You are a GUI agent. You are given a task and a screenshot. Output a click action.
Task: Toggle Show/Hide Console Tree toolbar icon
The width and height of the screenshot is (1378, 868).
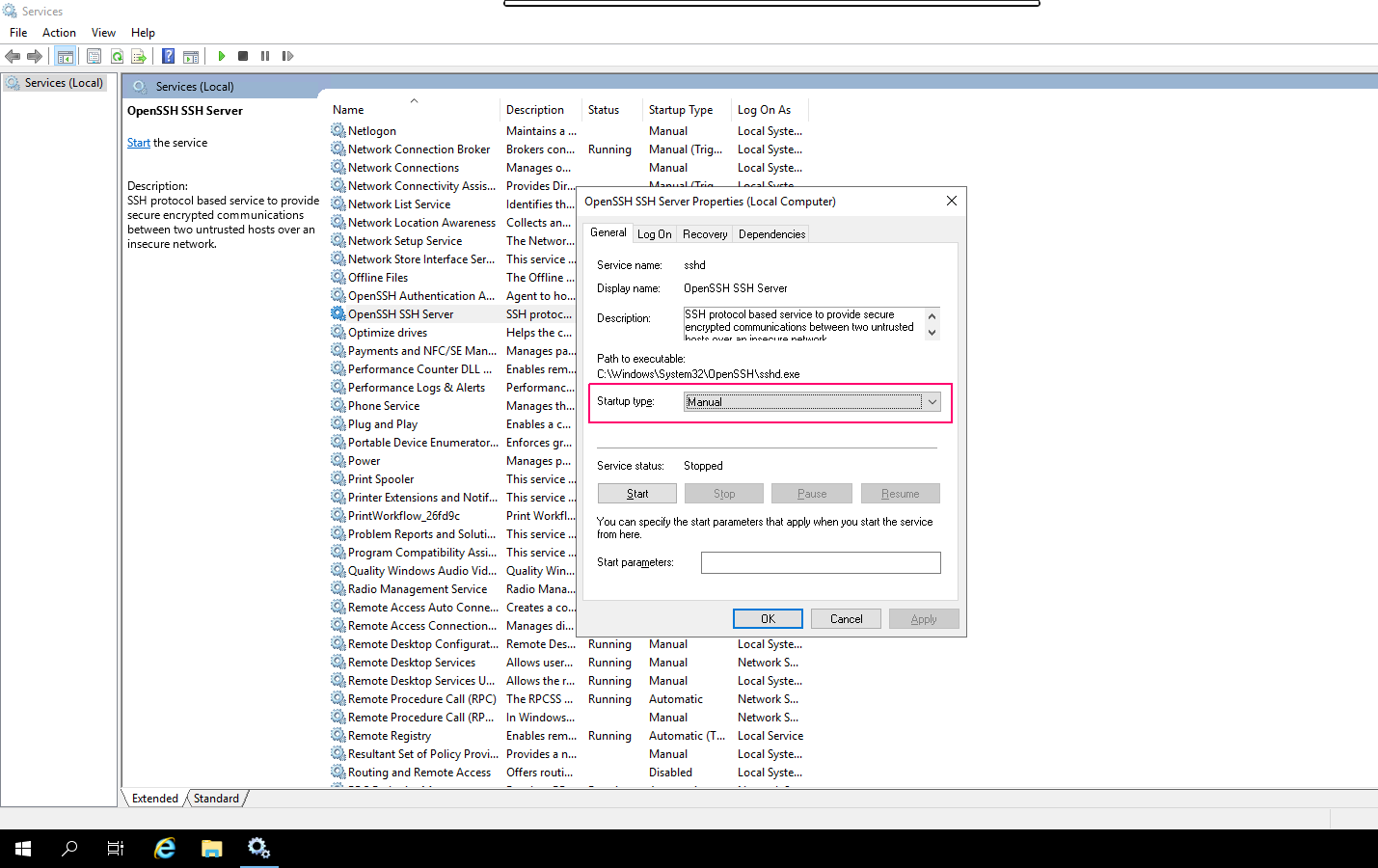pyautogui.click(x=65, y=56)
